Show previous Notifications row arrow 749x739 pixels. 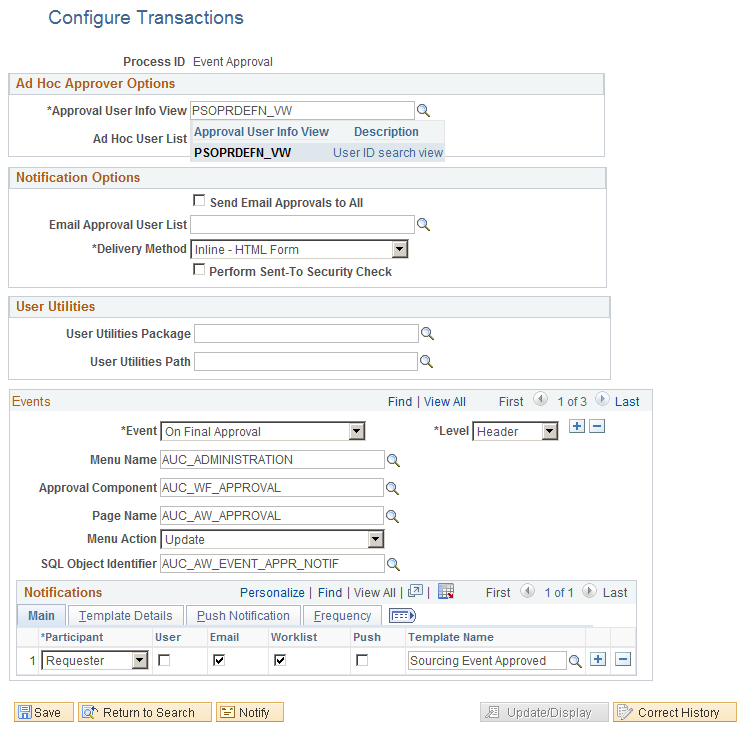pyautogui.click(x=527, y=591)
